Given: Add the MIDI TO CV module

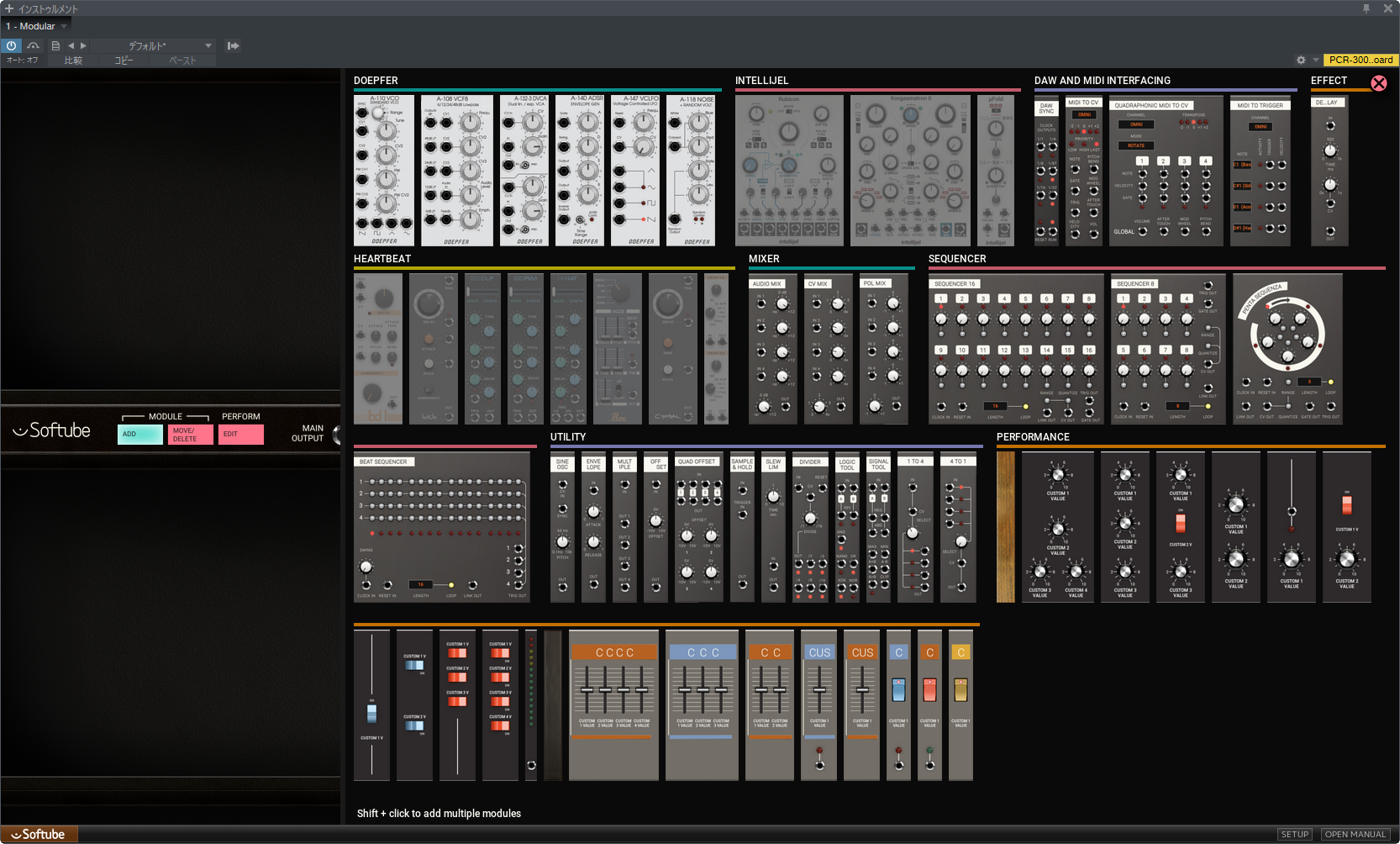Looking at the screenshot, I should [1084, 171].
